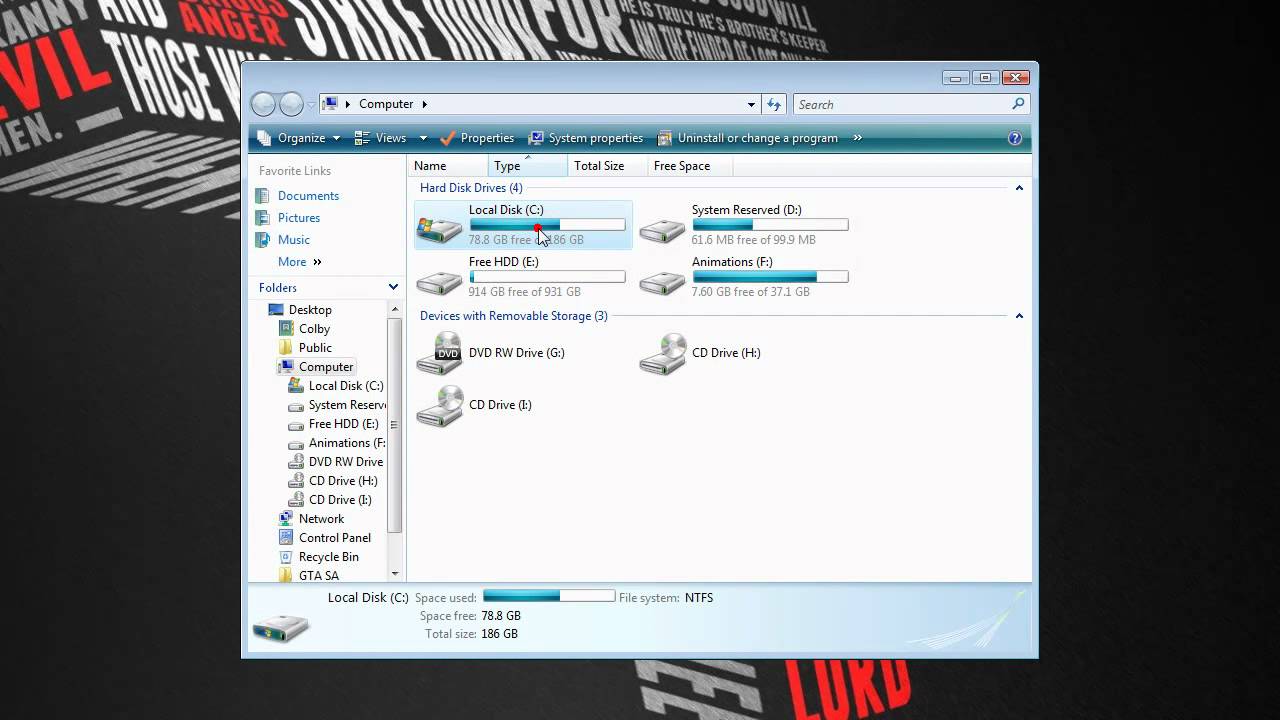Open the address bar history dropdown
1280x720 pixels.
click(751, 104)
